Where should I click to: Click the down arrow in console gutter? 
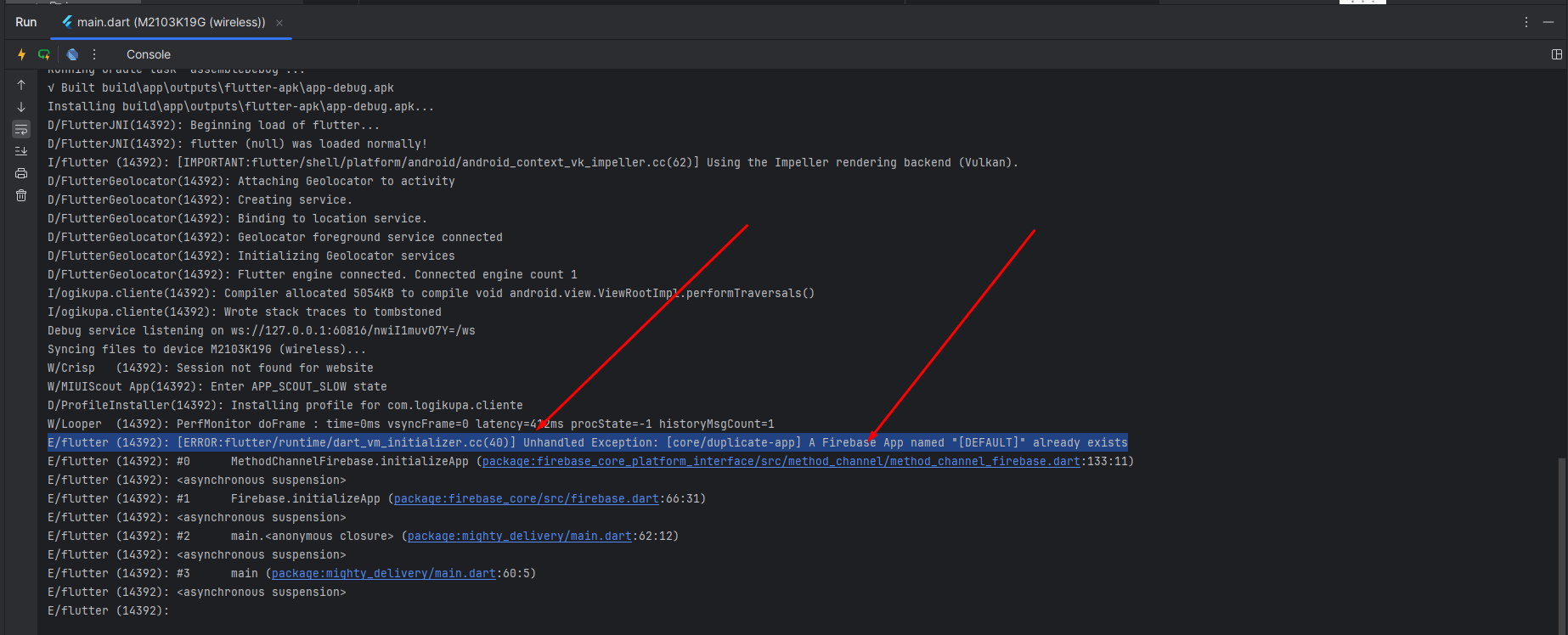(21, 107)
